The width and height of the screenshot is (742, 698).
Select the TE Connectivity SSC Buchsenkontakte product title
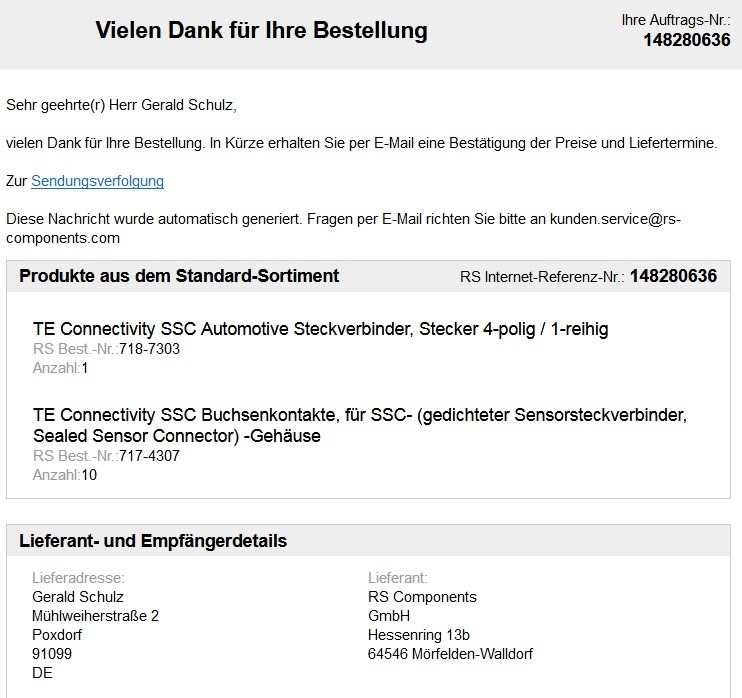(360, 425)
